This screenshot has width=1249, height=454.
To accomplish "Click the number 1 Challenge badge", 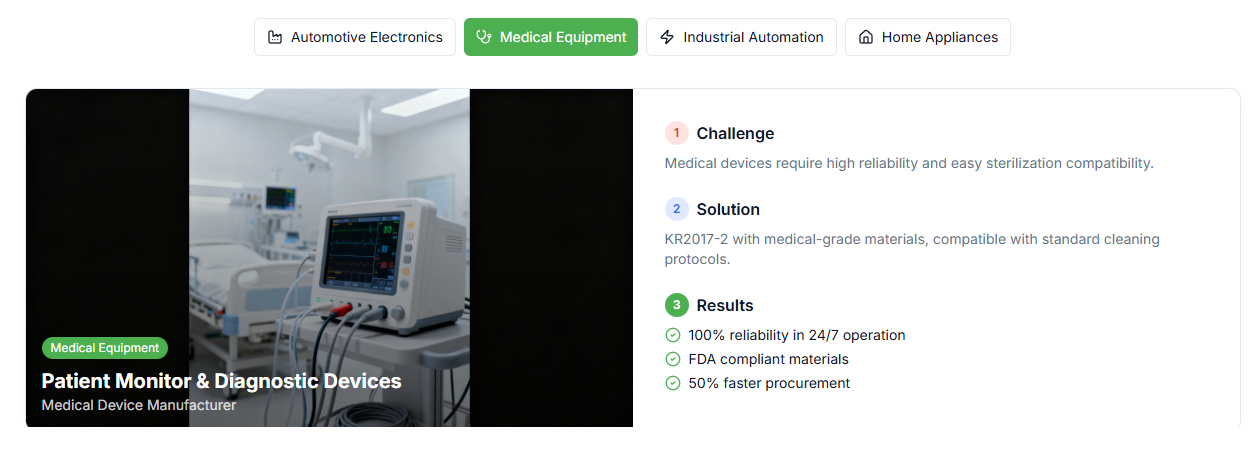I will pos(677,133).
